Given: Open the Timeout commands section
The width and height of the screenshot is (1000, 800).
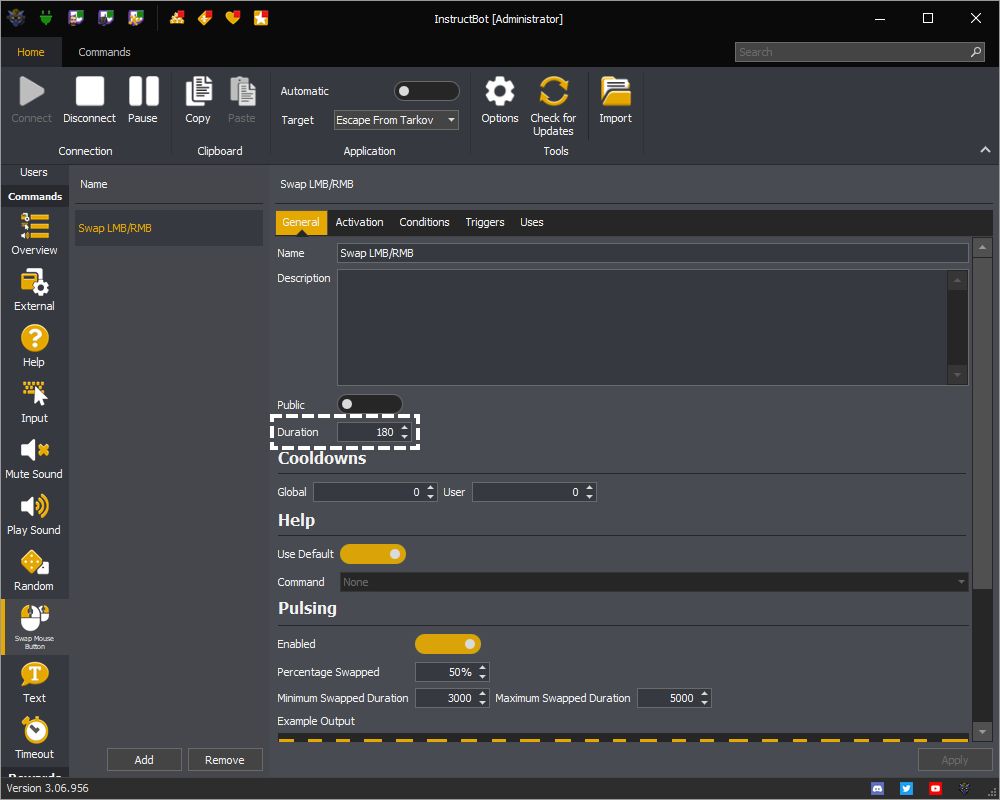Looking at the screenshot, I should [x=34, y=738].
